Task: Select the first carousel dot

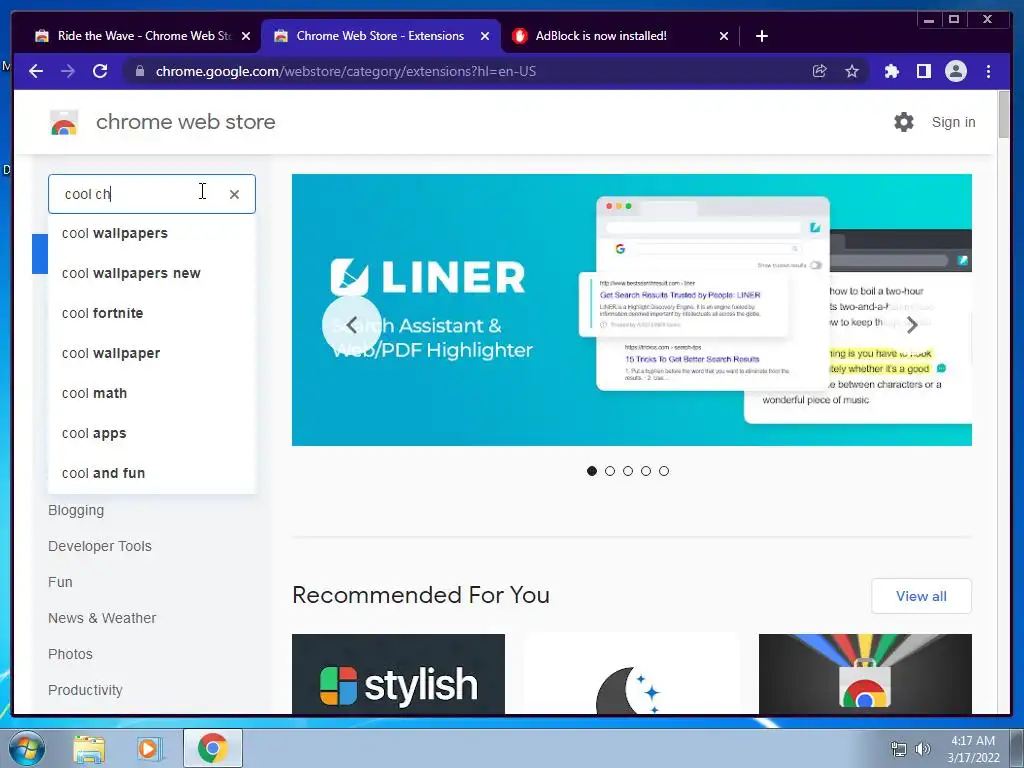Action: pyautogui.click(x=592, y=471)
